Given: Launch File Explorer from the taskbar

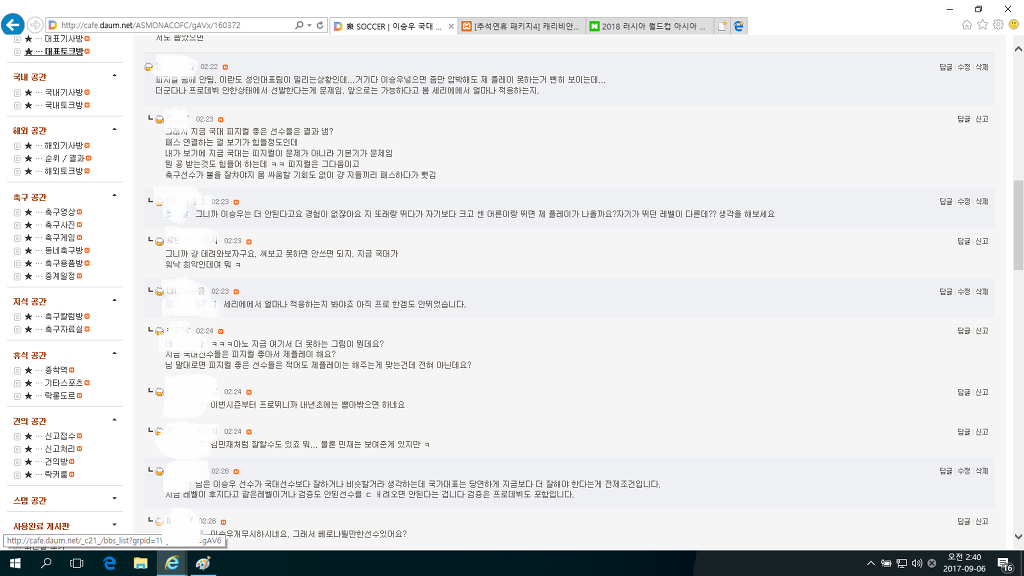Looking at the screenshot, I should click(140, 563).
